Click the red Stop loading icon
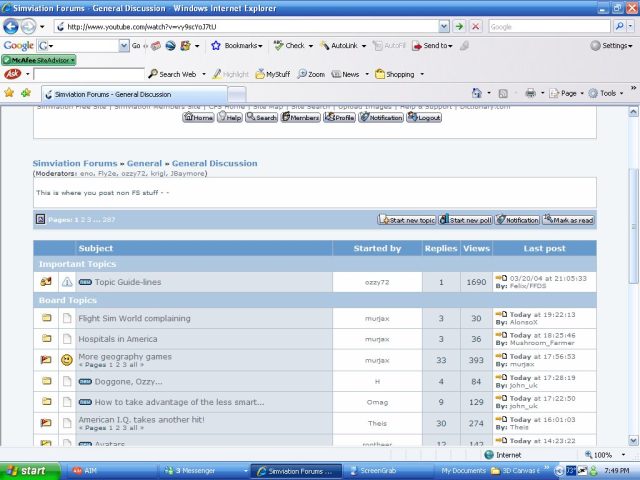Screen dimensions: 640x480 pyautogui.click(x=476, y=27)
